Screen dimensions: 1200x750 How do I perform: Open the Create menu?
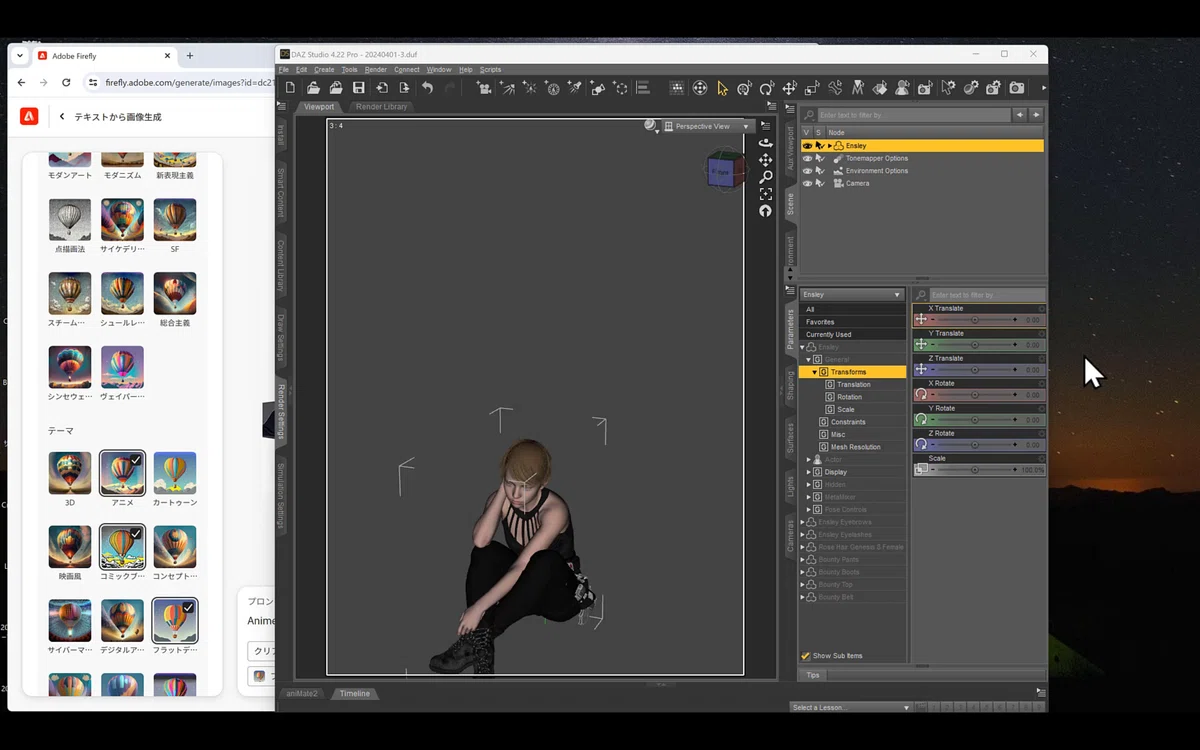tap(324, 70)
